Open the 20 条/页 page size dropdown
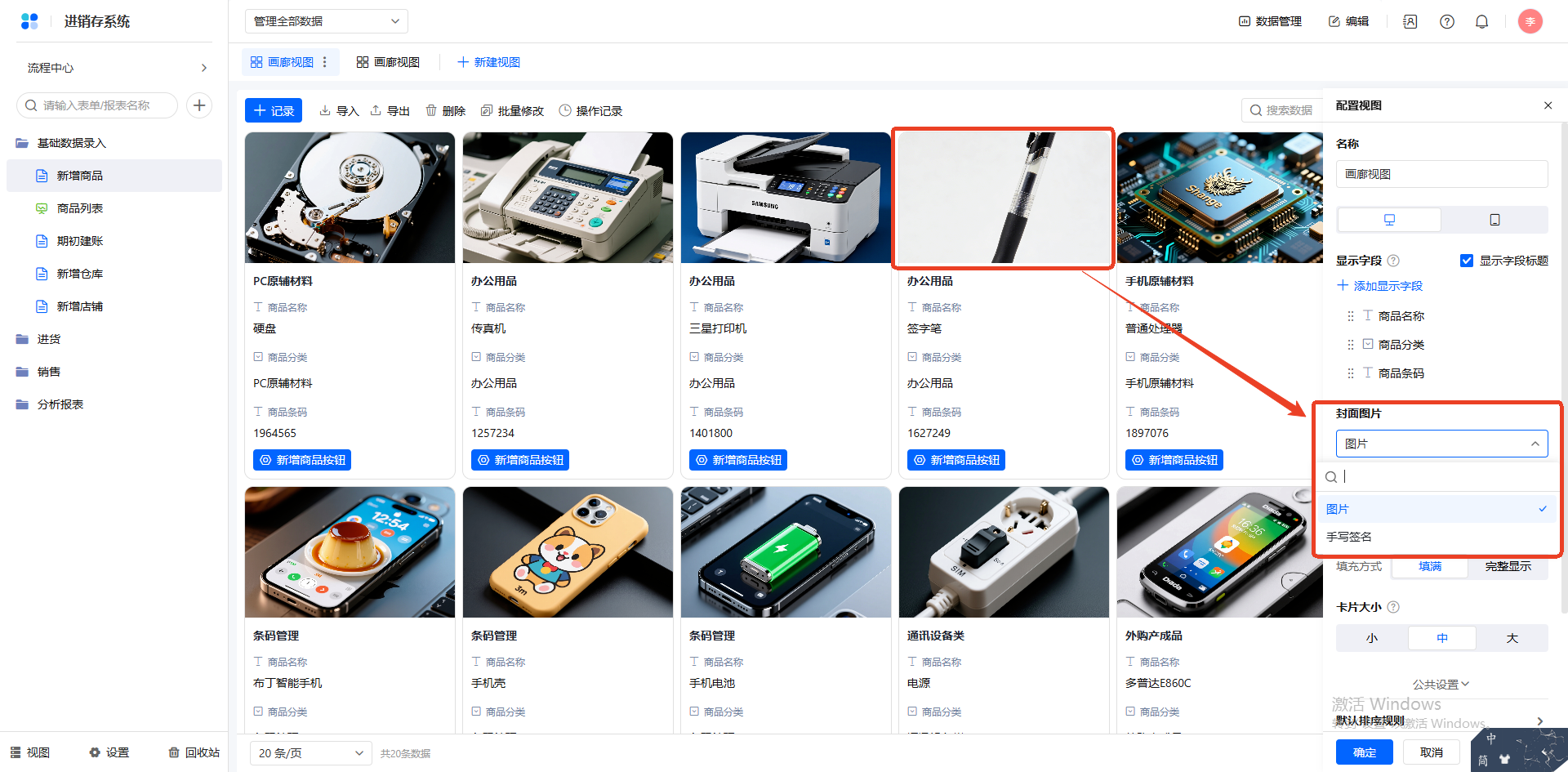1568x772 pixels. click(310, 753)
